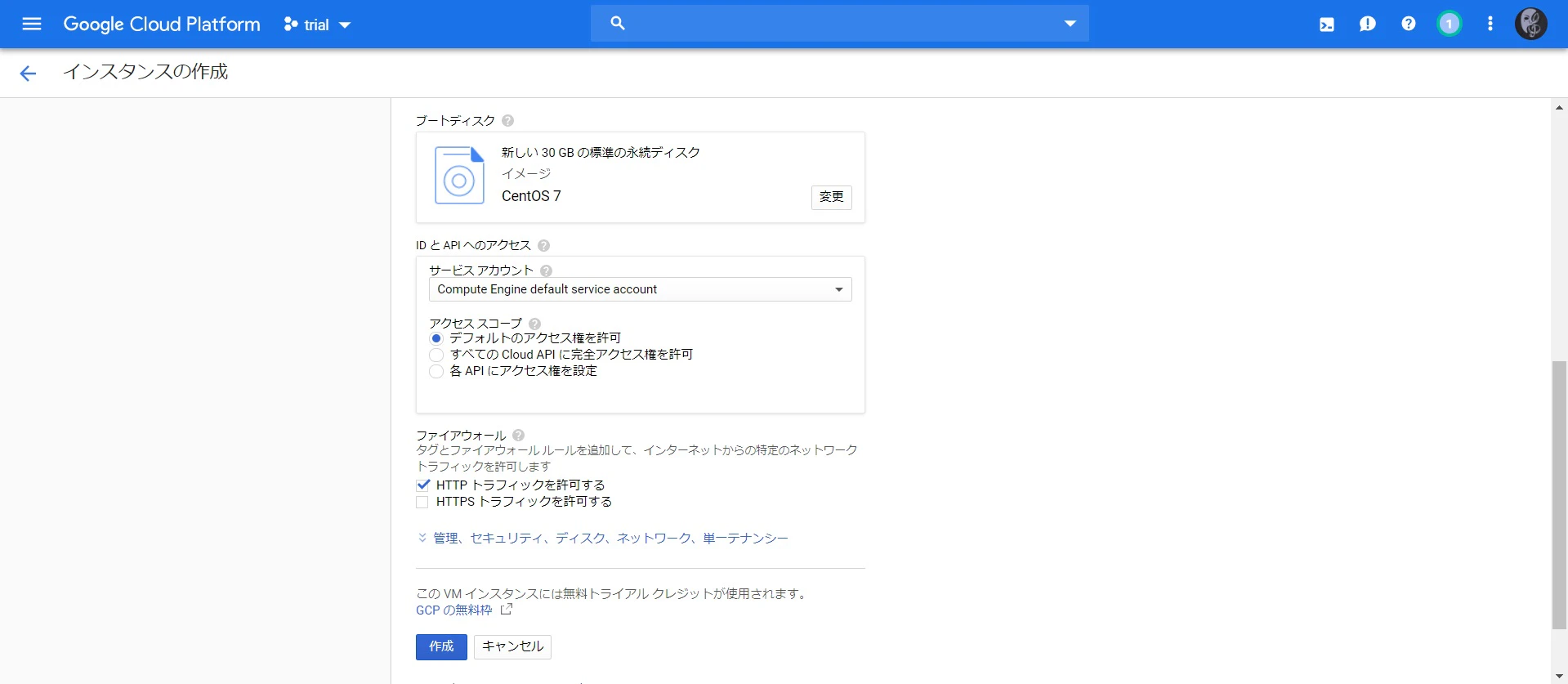Image resolution: width=1568 pixels, height=684 pixels.
Task: Expand 管理、セキュリティ、ディスク section
Action: click(x=603, y=538)
